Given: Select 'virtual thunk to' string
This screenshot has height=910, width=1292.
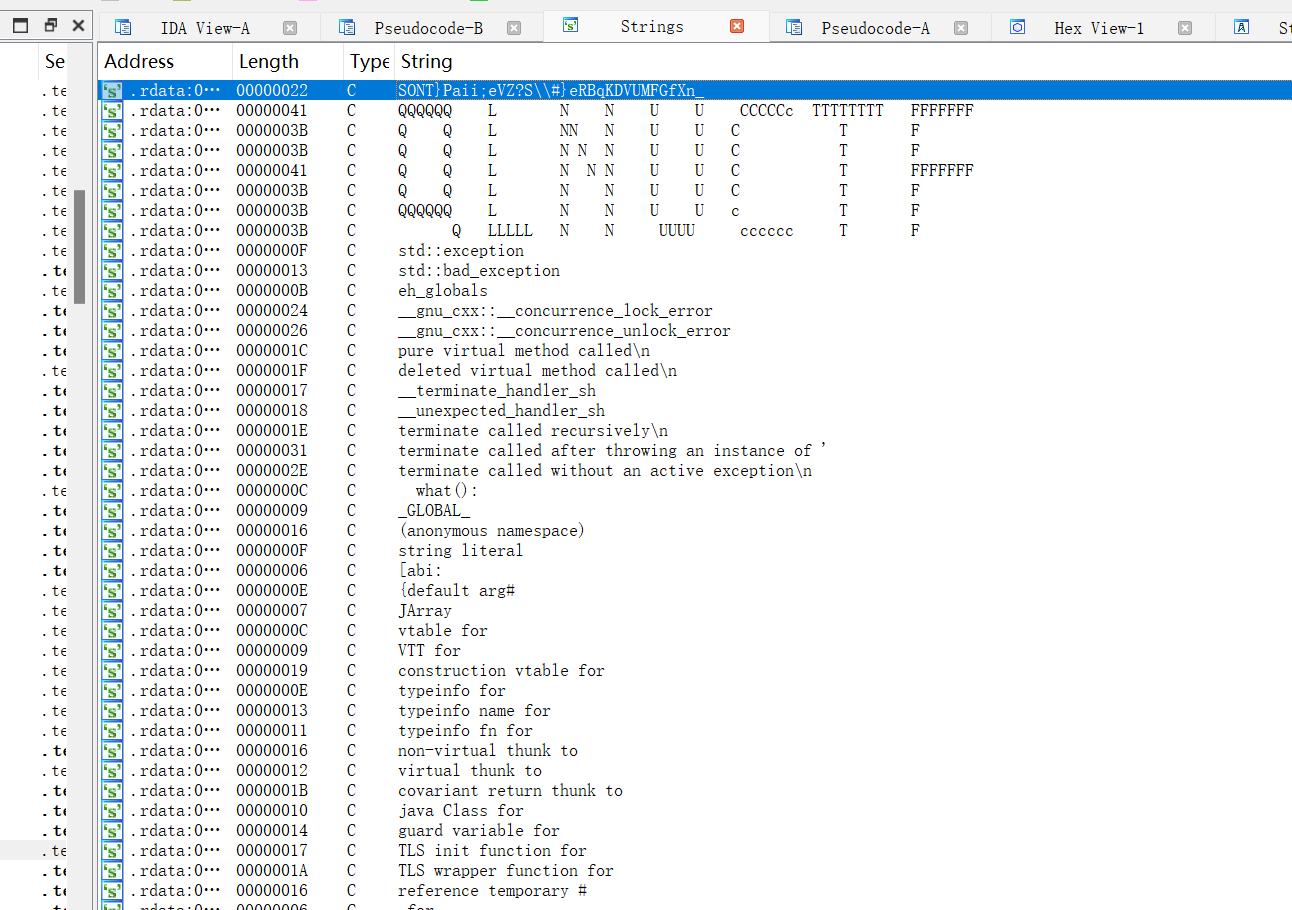Looking at the screenshot, I should click(470, 771).
